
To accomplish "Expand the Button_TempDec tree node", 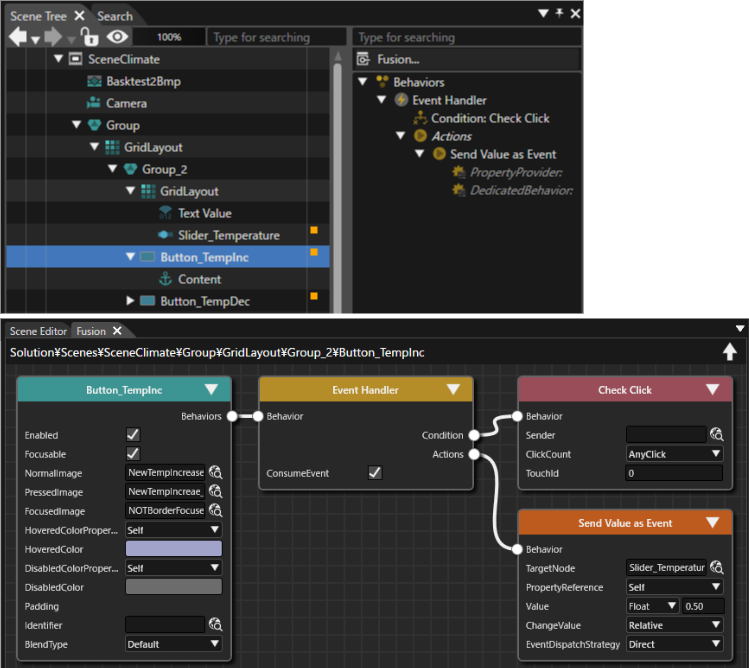I will point(130,301).
